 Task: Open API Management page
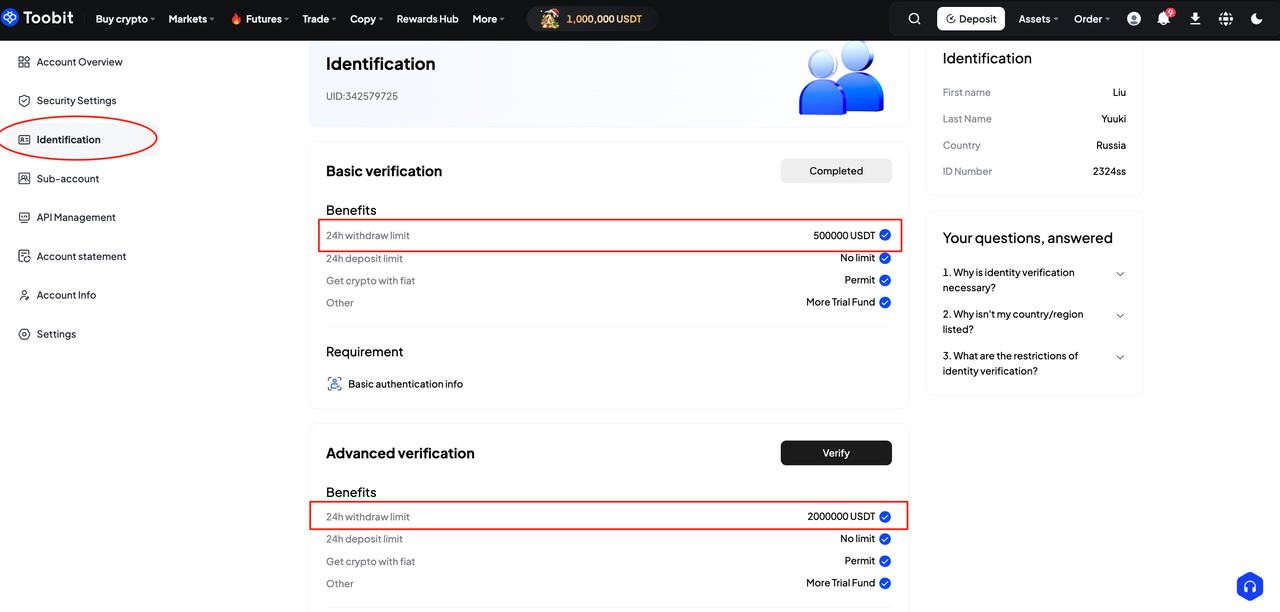(76, 217)
